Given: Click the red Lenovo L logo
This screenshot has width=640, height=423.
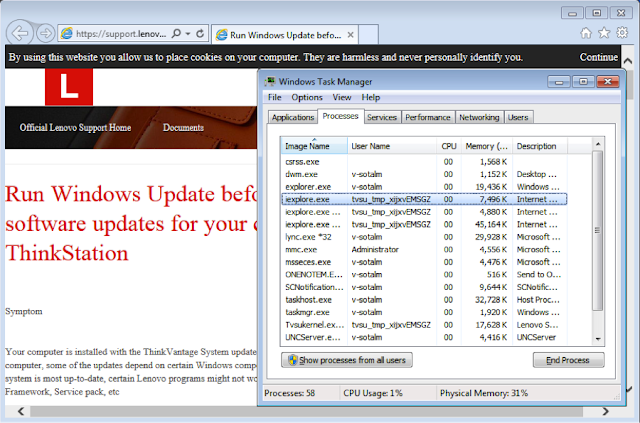Looking at the screenshot, I should (x=69, y=87).
